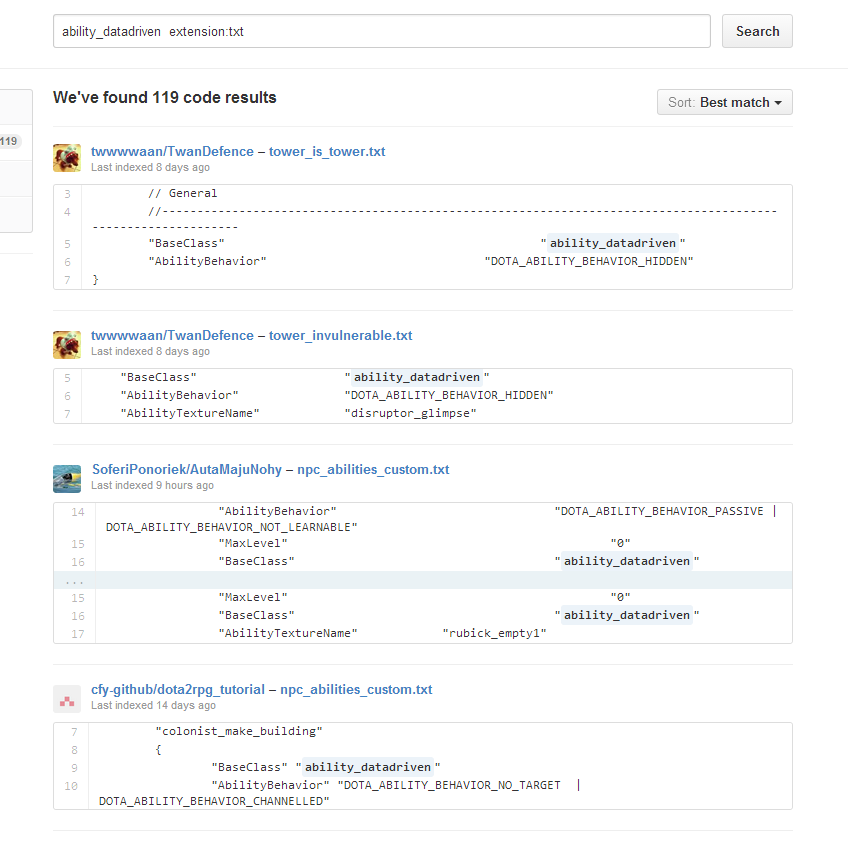This screenshot has width=848, height=843.
Task: Open the twwwwaan/TwanDefence link in the first result
Action: click(172, 152)
